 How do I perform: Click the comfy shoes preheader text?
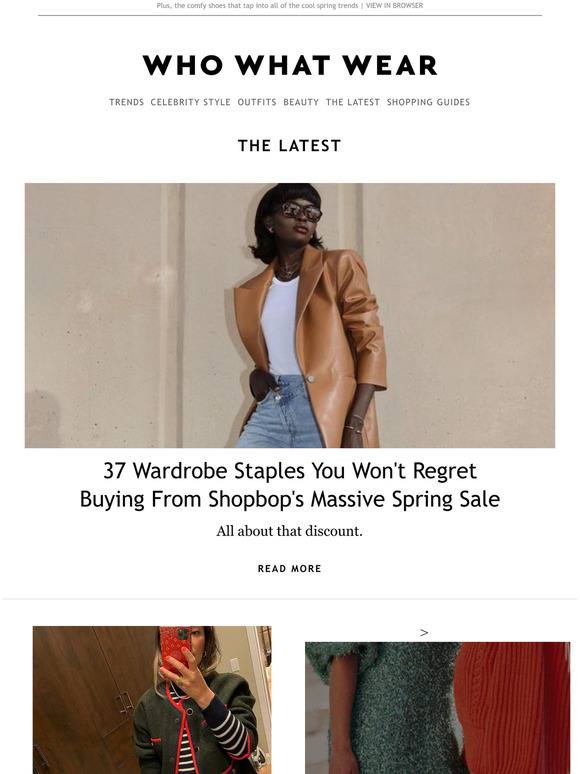click(257, 5)
